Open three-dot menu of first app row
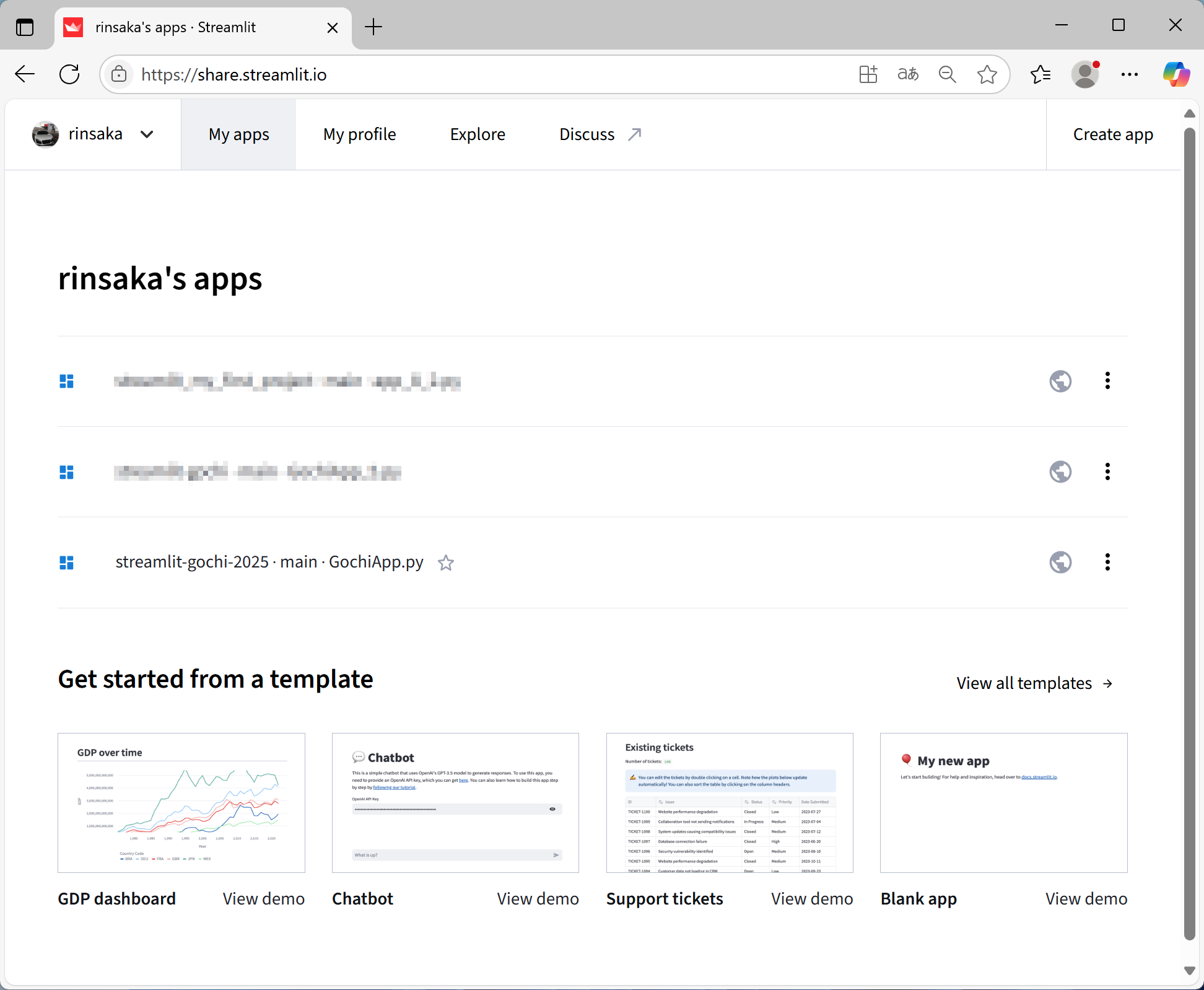This screenshot has height=990, width=1204. (1107, 381)
